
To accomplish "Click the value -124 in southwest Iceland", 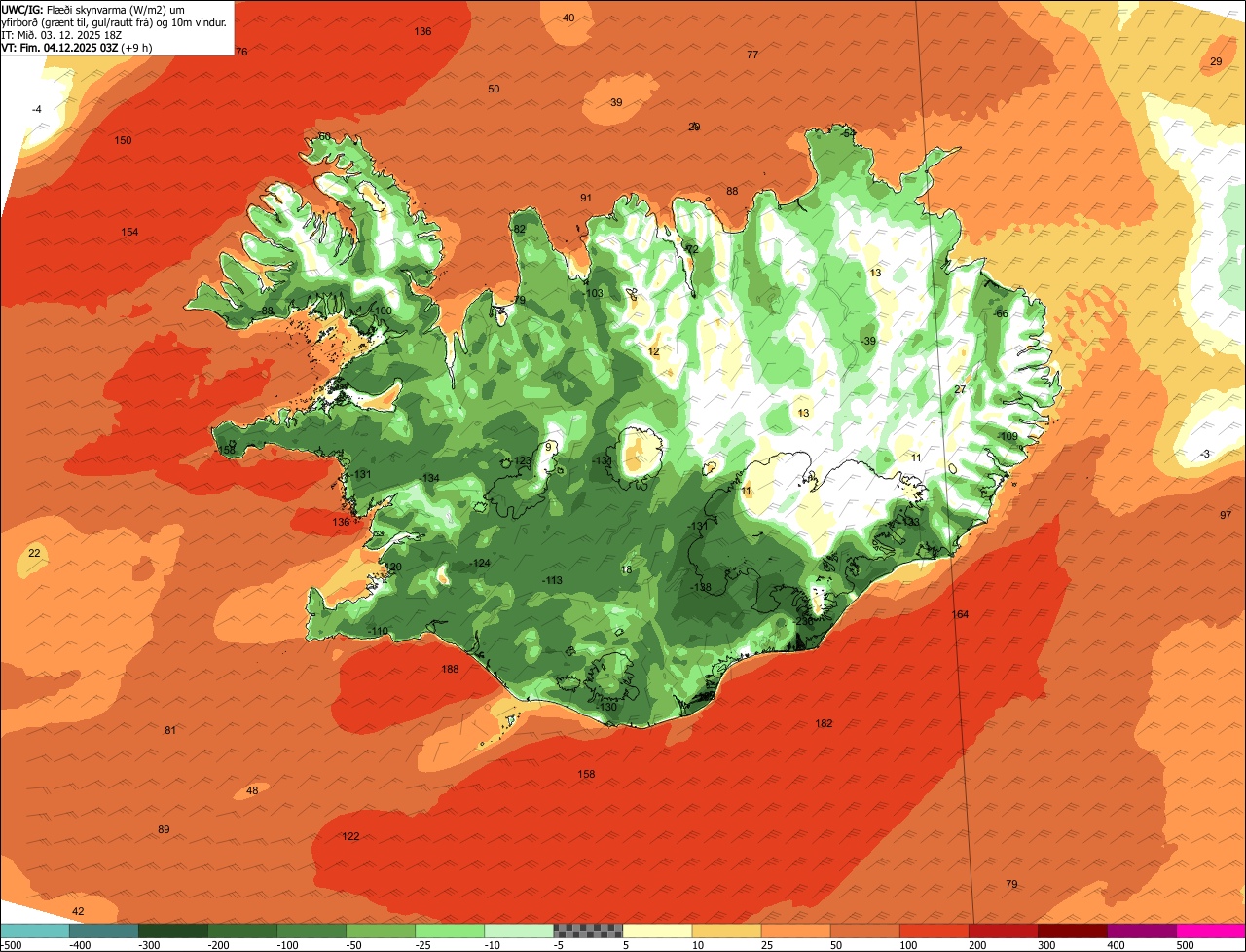I will (480, 564).
